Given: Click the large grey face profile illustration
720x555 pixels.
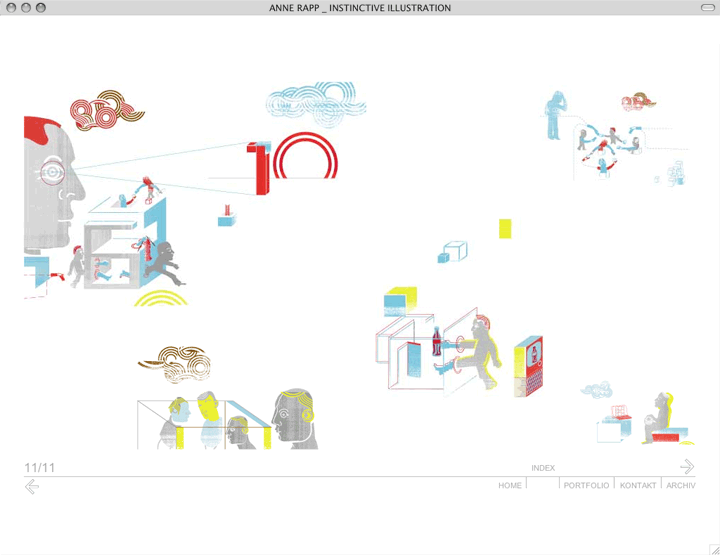Looking at the screenshot, I should point(50,185).
